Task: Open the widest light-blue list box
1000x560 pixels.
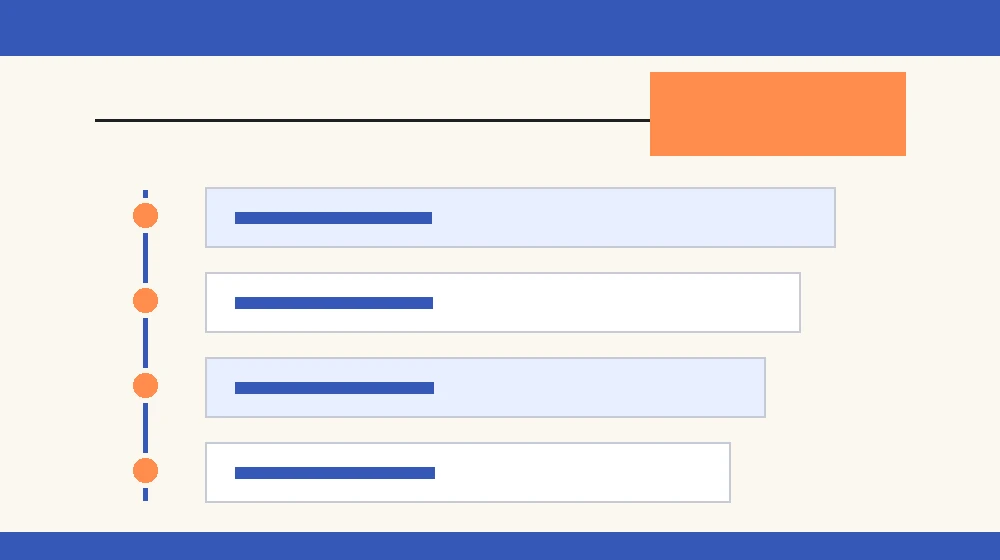Action: (520, 217)
